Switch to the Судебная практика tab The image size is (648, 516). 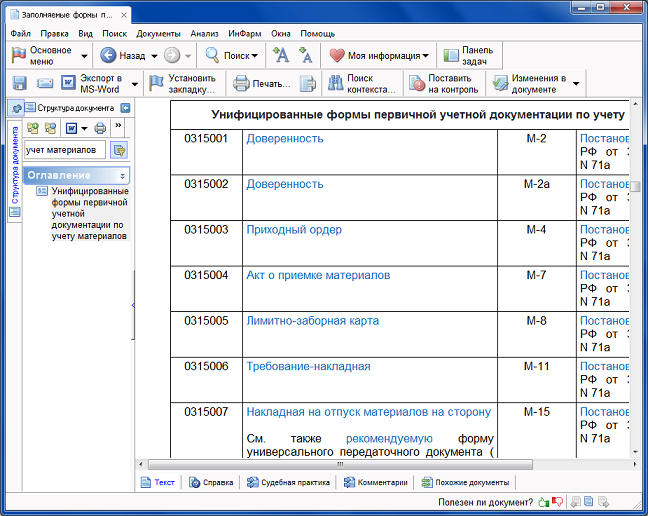(x=288, y=482)
